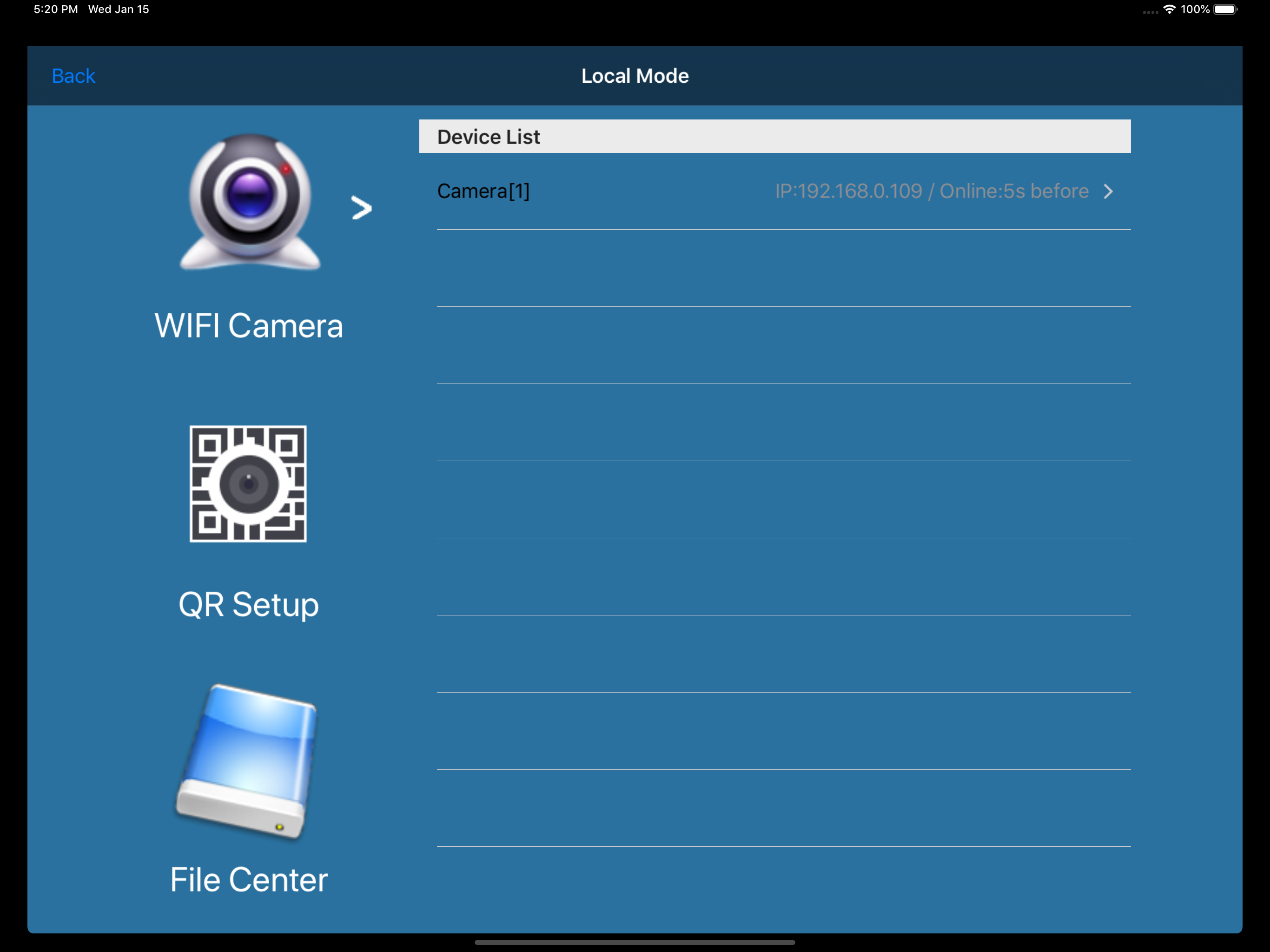Tap the 5:20 PM clock
Viewport: 1270px width, 952px height.
[56, 9]
